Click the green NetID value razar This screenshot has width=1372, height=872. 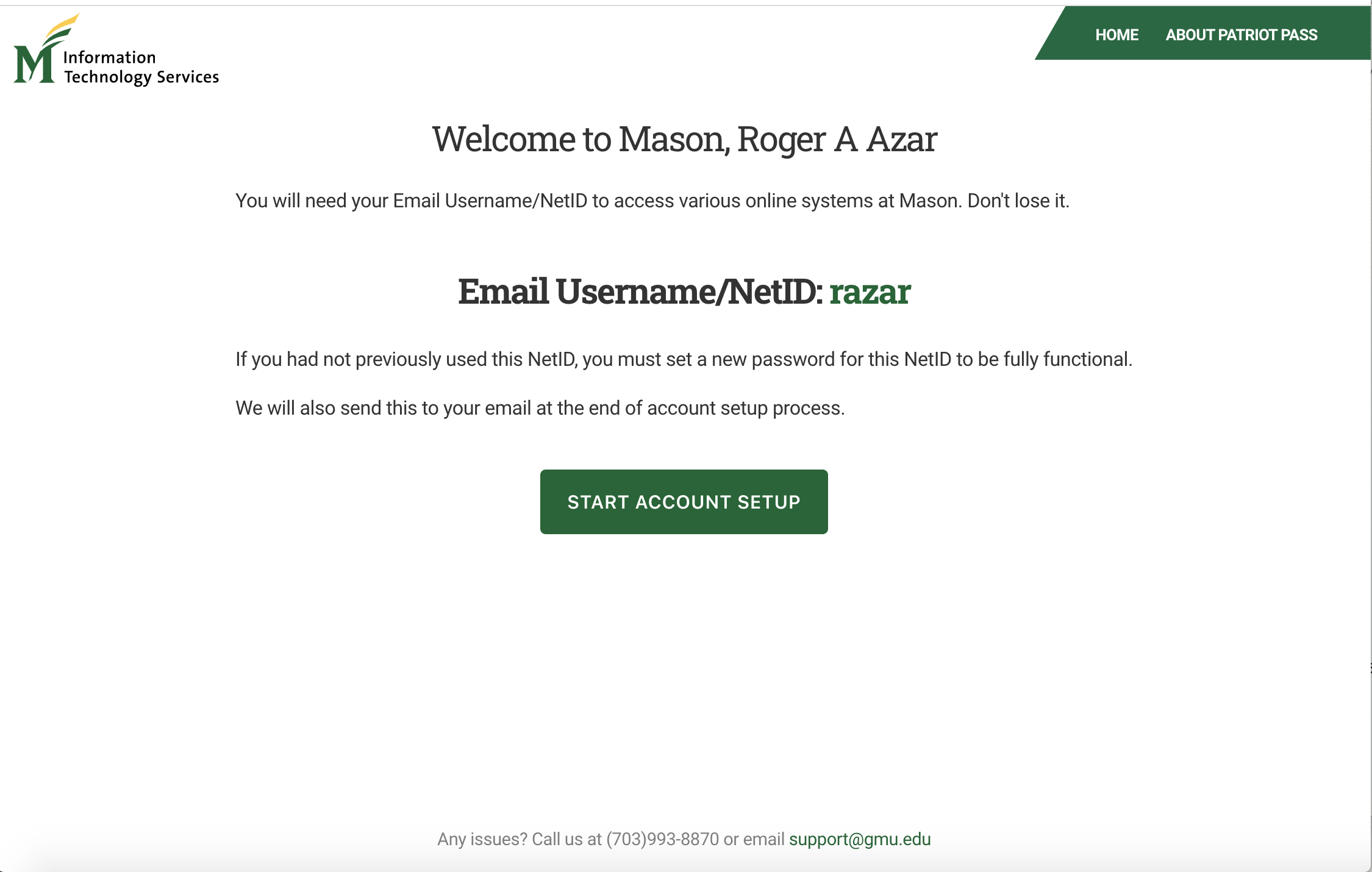point(870,291)
